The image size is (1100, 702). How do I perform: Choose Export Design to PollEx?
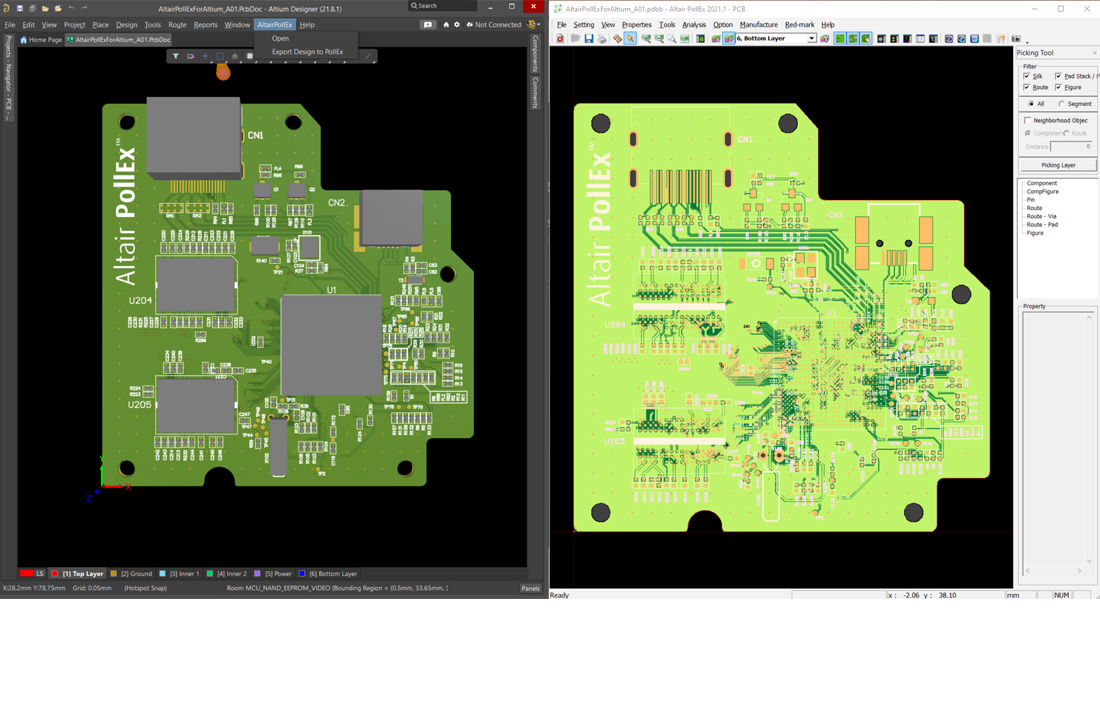point(307,52)
